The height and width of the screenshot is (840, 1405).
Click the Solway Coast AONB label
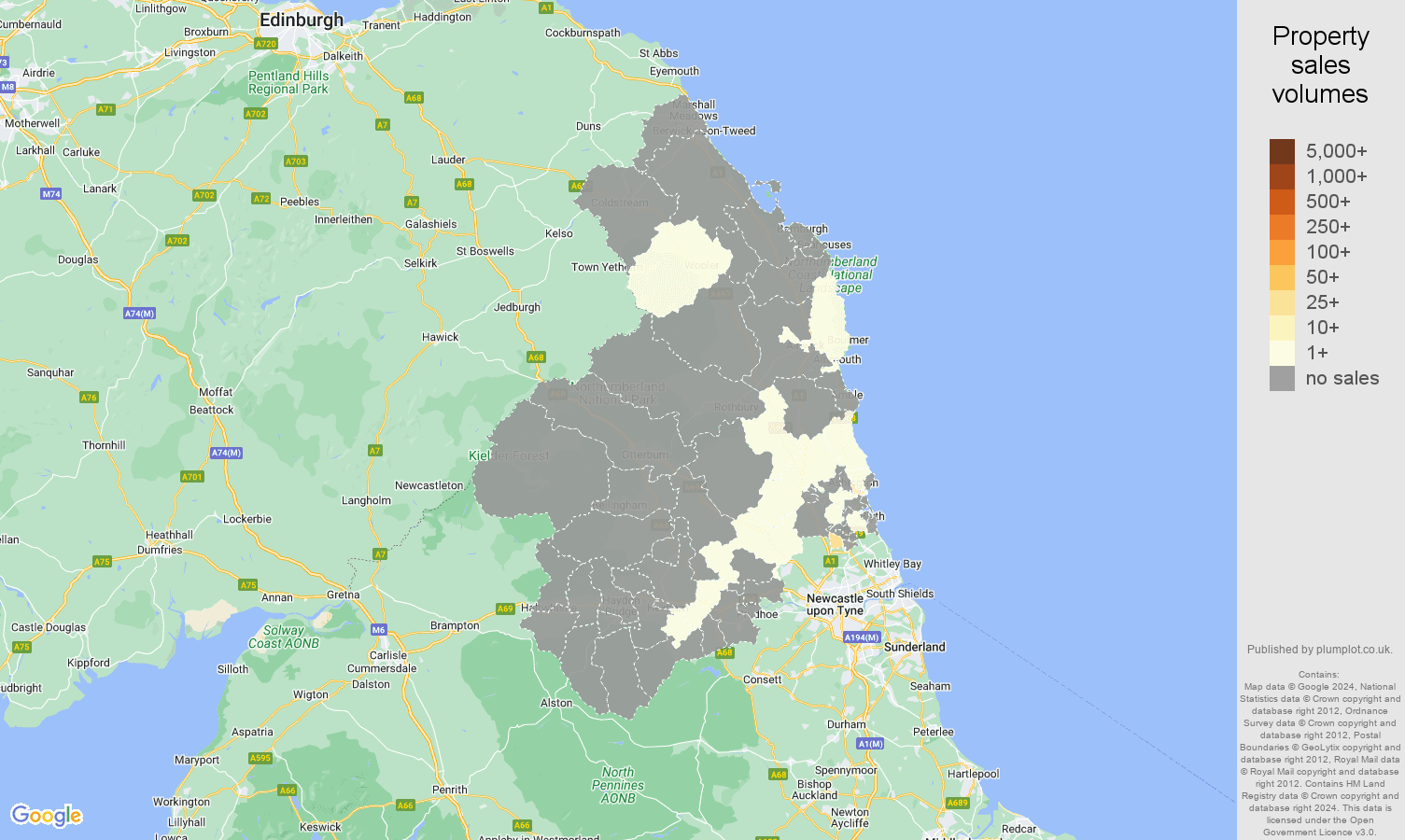(x=284, y=637)
